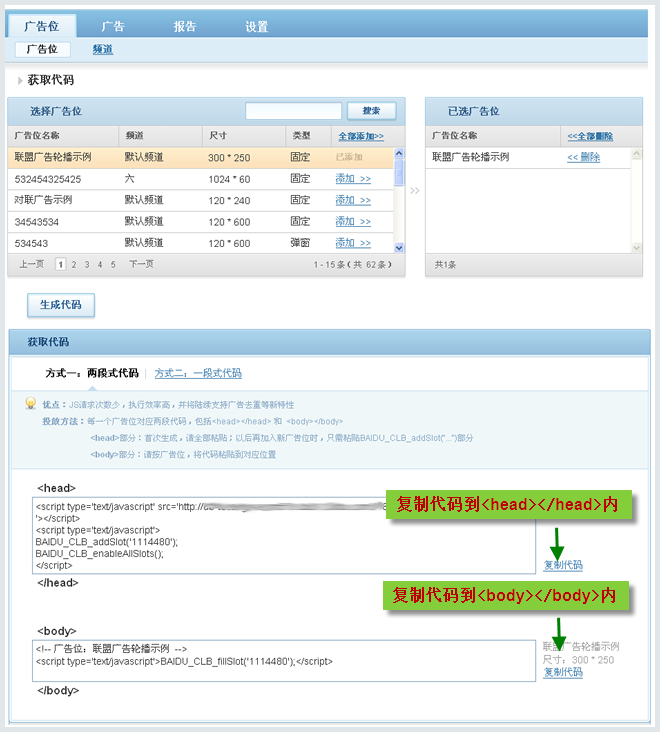
Task: Copy head code via 复制代码 link
Action: (x=563, y=565)
